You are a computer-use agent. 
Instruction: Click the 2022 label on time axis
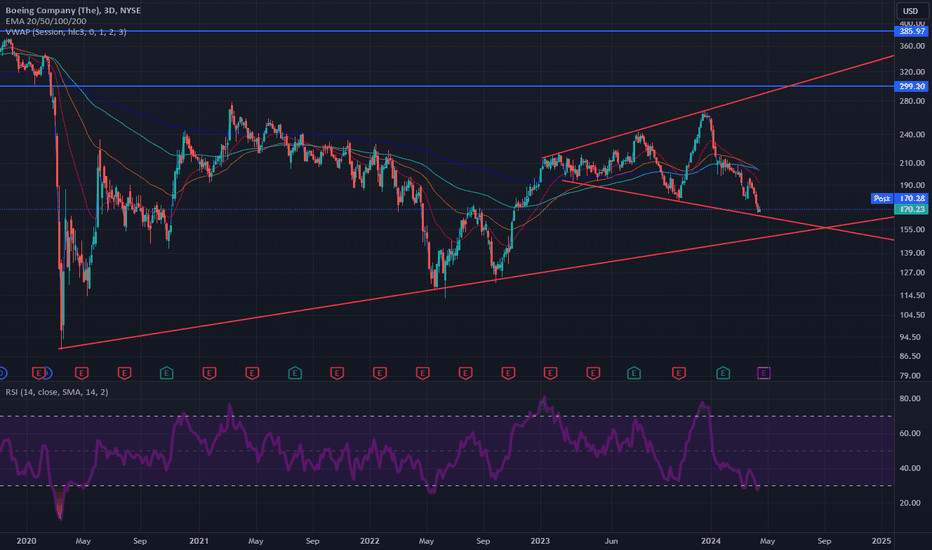(x=369, y=540)
